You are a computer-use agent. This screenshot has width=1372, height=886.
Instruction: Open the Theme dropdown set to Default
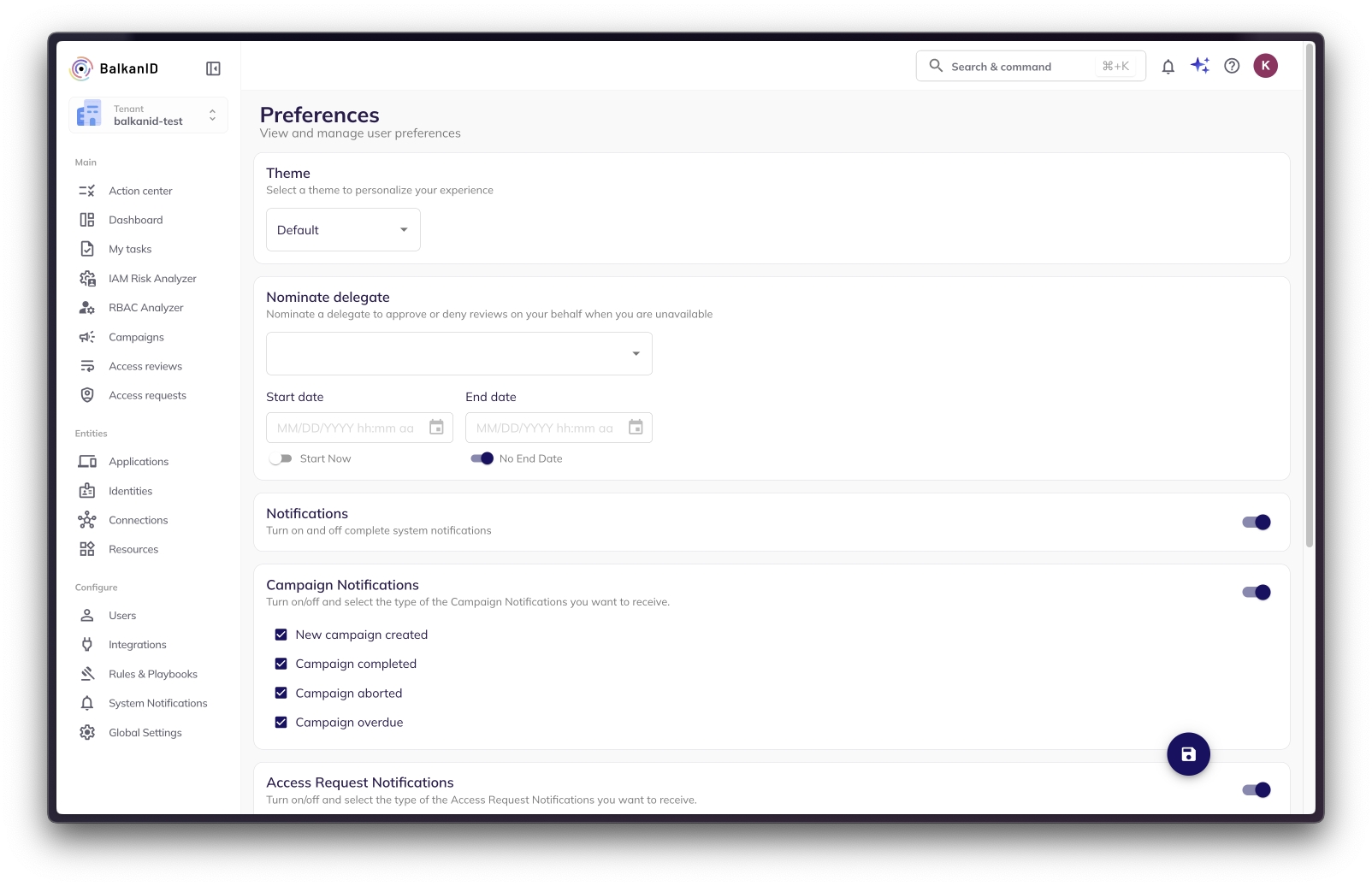click(343, 230)
